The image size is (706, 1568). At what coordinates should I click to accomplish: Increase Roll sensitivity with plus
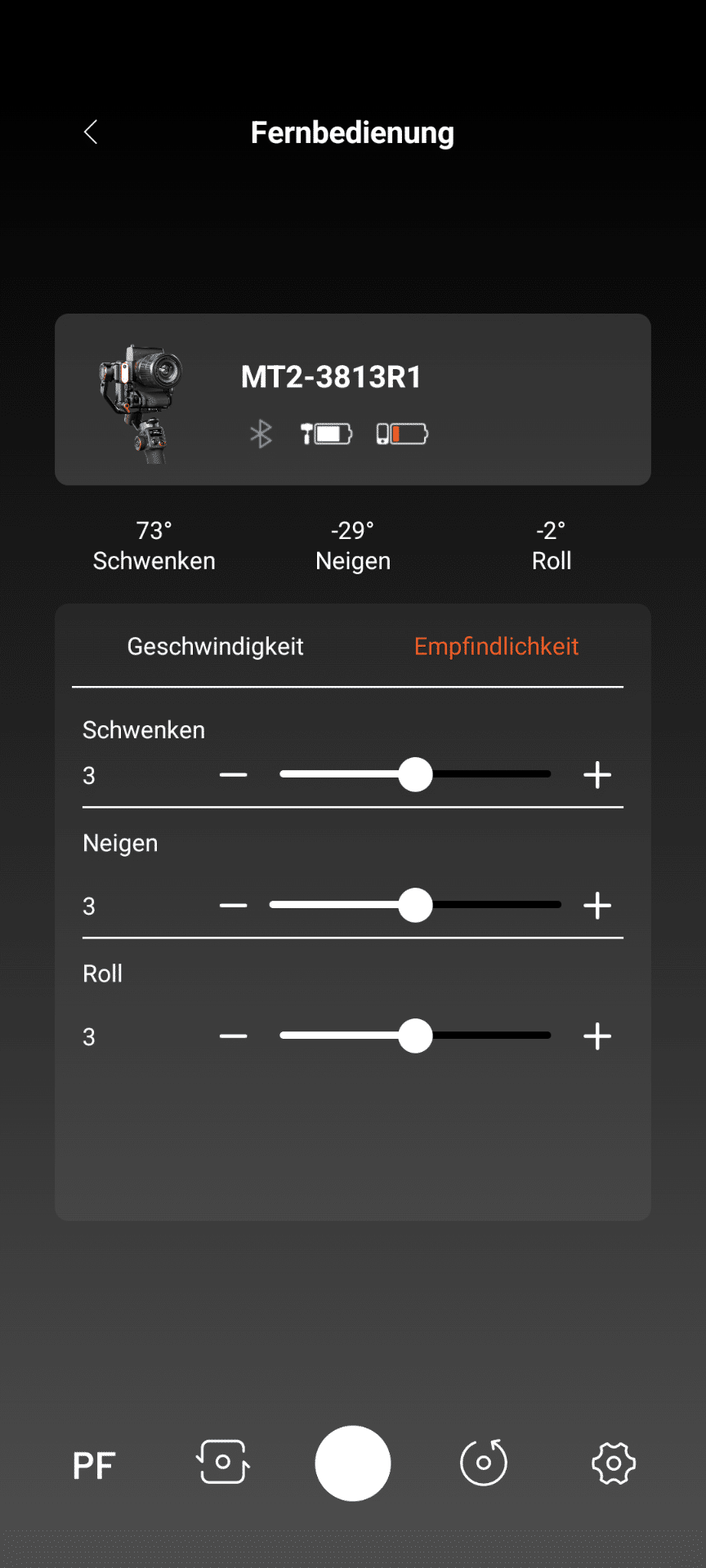point(597,1036)
